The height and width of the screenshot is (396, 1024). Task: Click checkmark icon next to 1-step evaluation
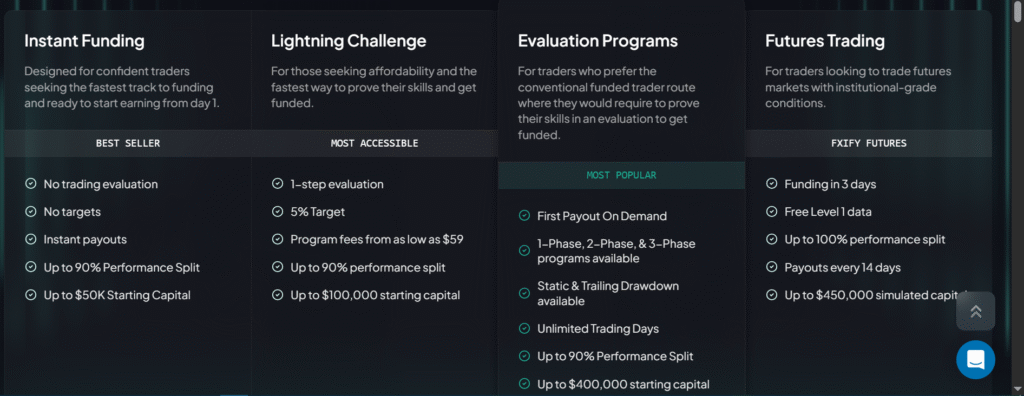coord(277,184)
